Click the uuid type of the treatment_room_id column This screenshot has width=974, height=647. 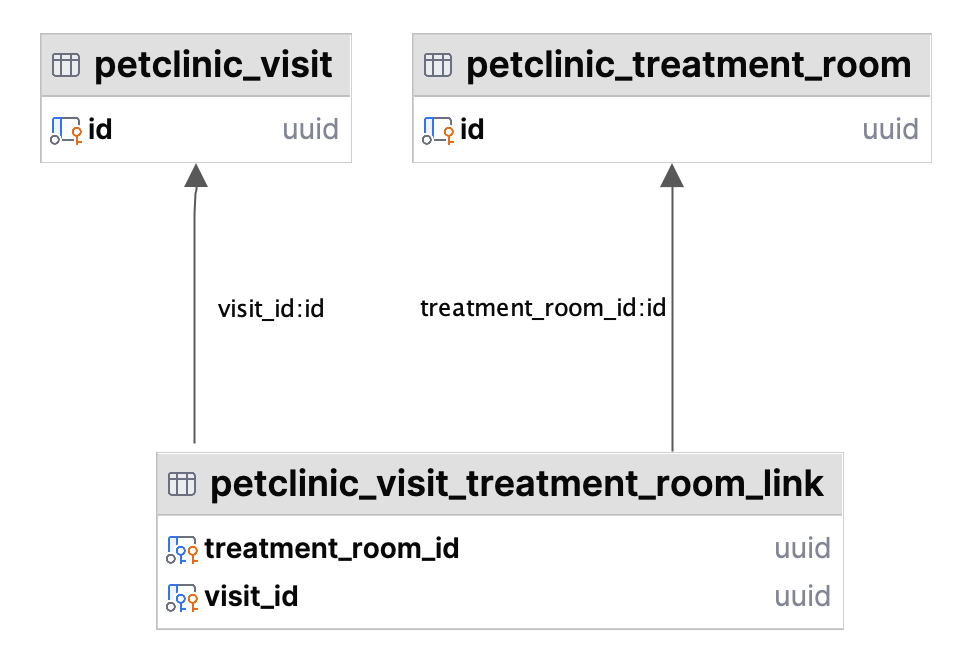coord(802,548)
